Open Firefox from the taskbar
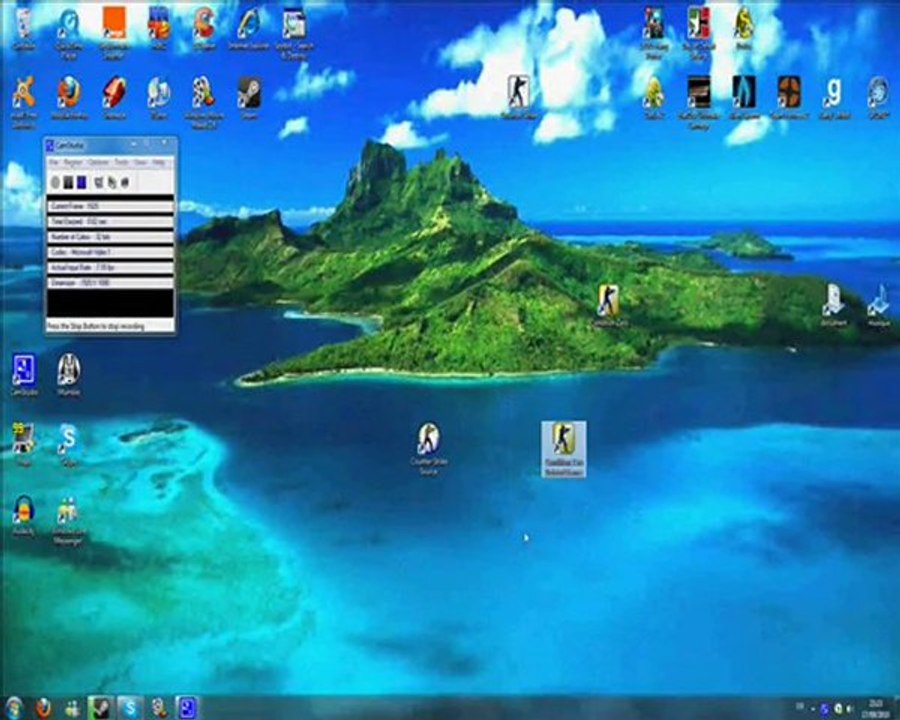Viewport: 900px width, 720px height. 44,708
